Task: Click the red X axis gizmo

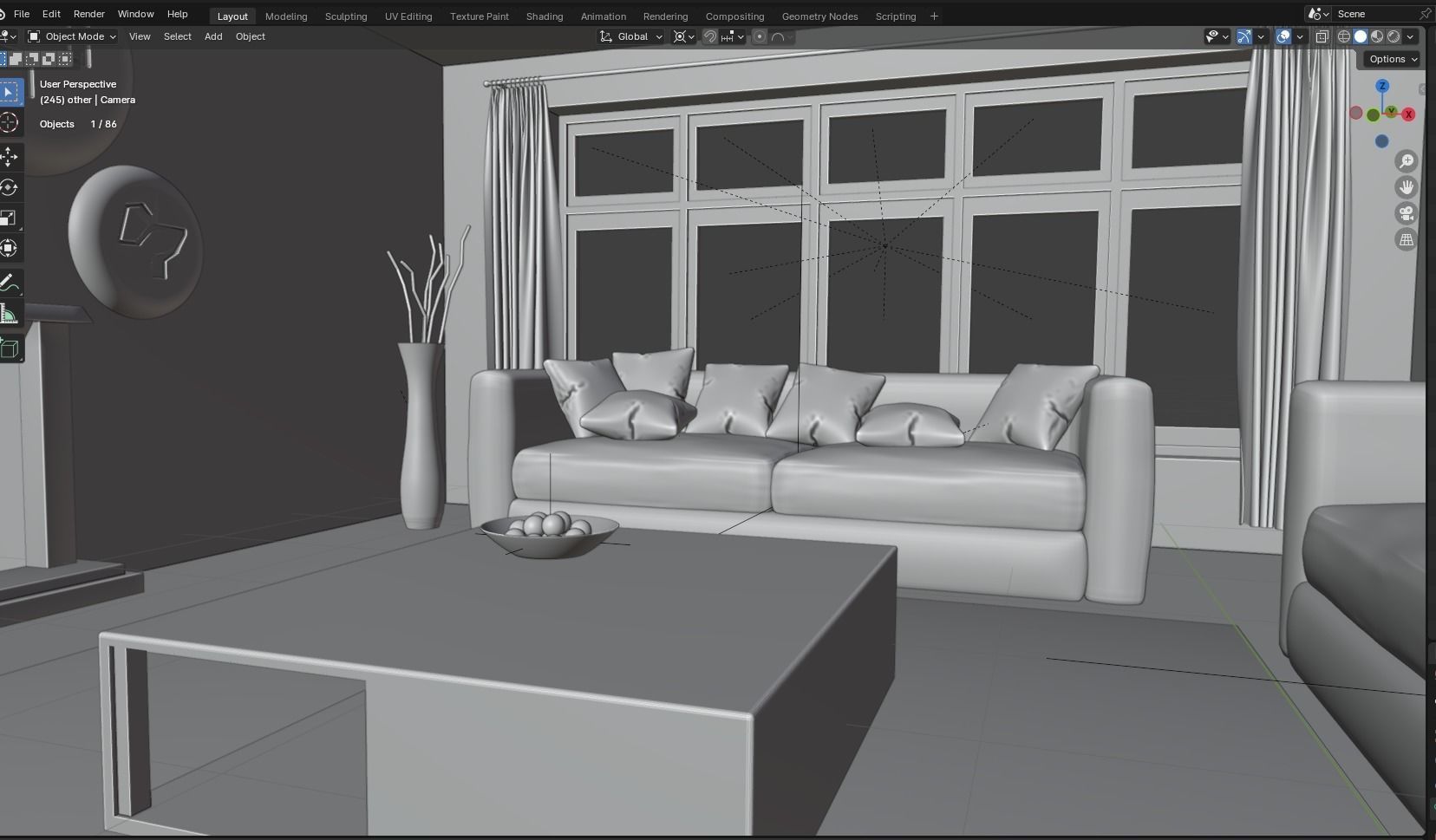Action: [1409, 114]
